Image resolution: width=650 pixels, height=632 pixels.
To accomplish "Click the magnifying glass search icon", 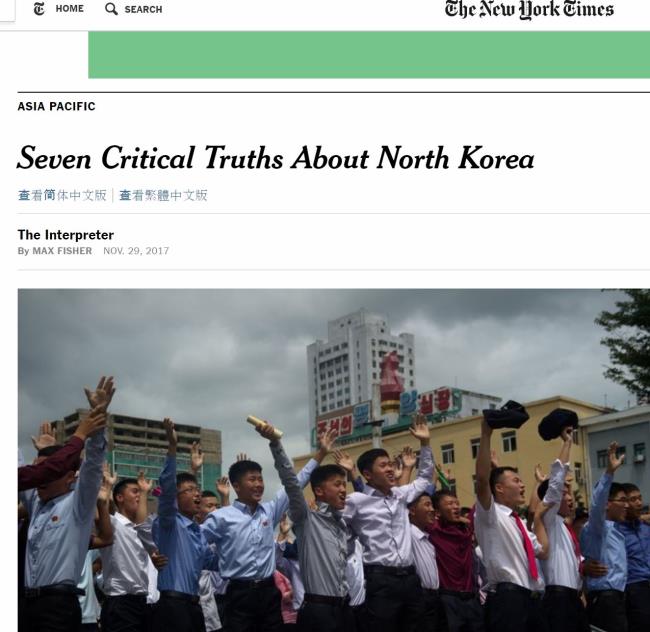I will coord(111,9).
